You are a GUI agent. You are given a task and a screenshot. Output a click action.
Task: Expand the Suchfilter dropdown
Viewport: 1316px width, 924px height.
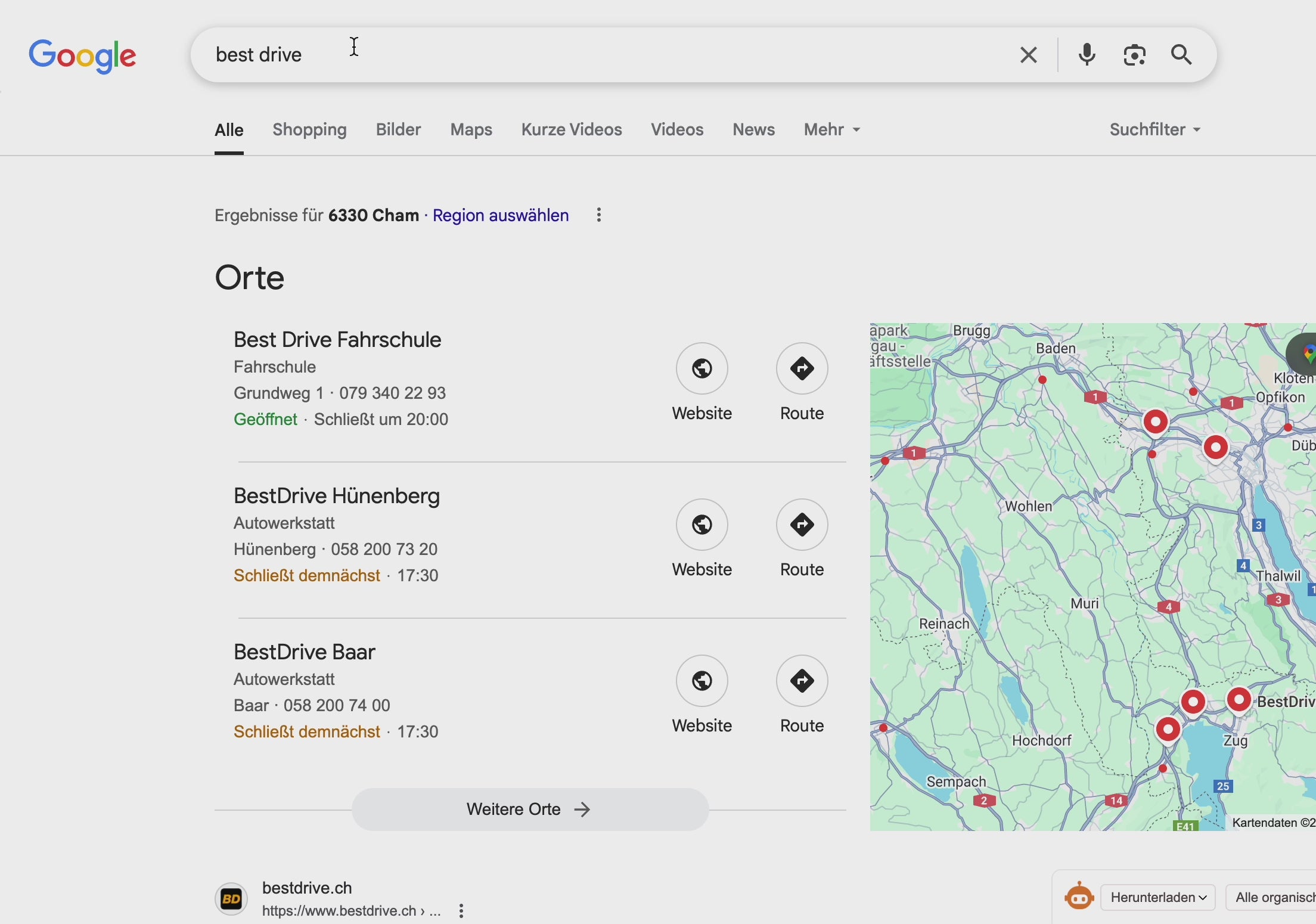[x=1155, y=130]
